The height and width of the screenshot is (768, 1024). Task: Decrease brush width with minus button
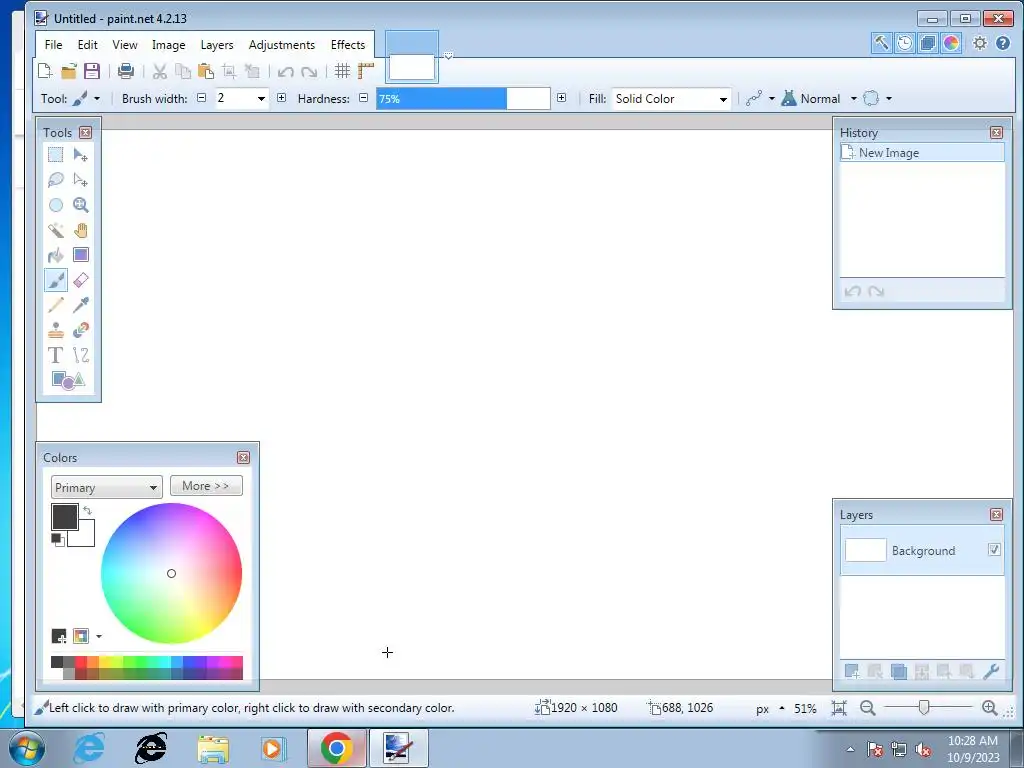[x=202, y=98]
